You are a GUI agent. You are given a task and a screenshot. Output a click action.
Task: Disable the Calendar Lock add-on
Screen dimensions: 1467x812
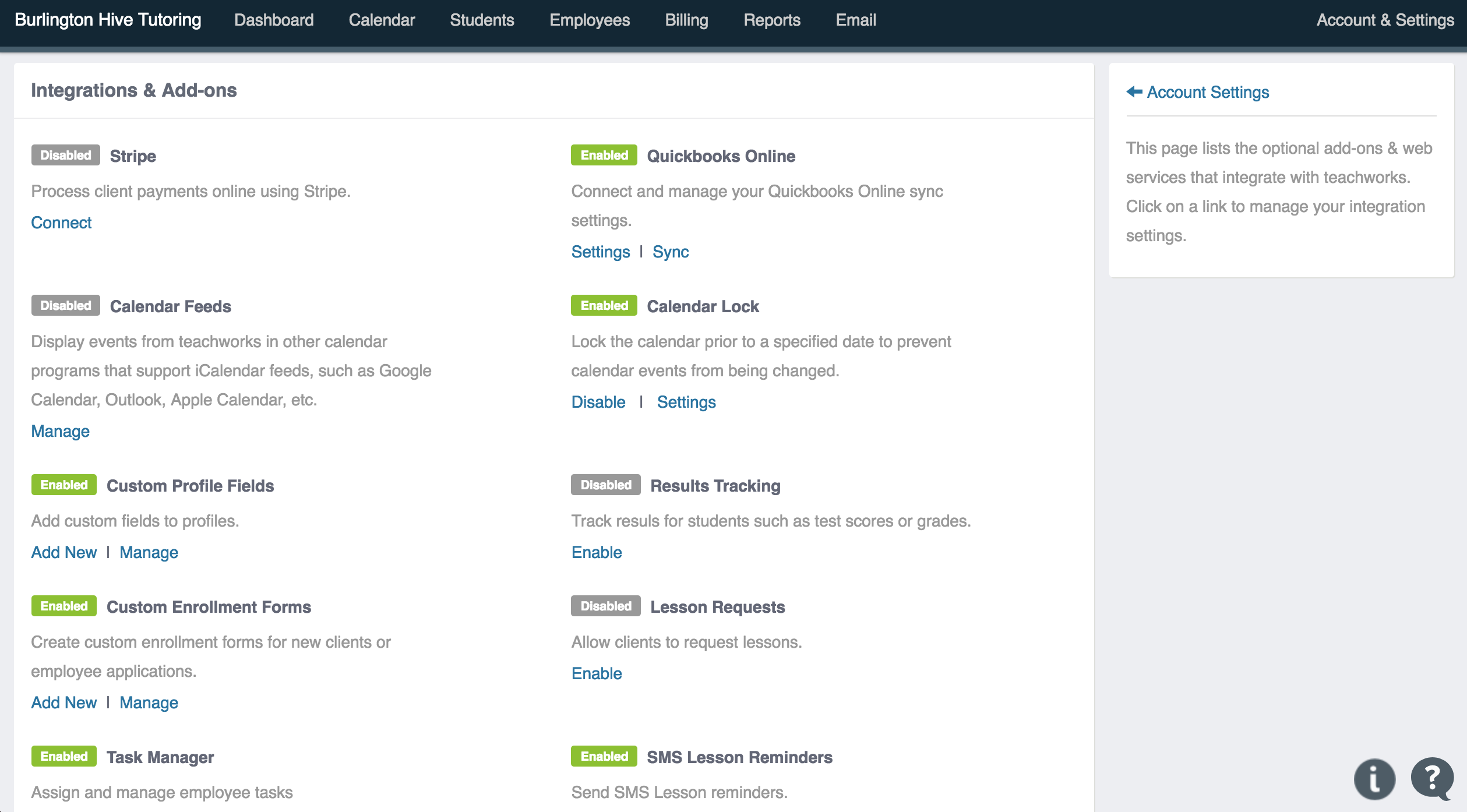coord(598,402)
